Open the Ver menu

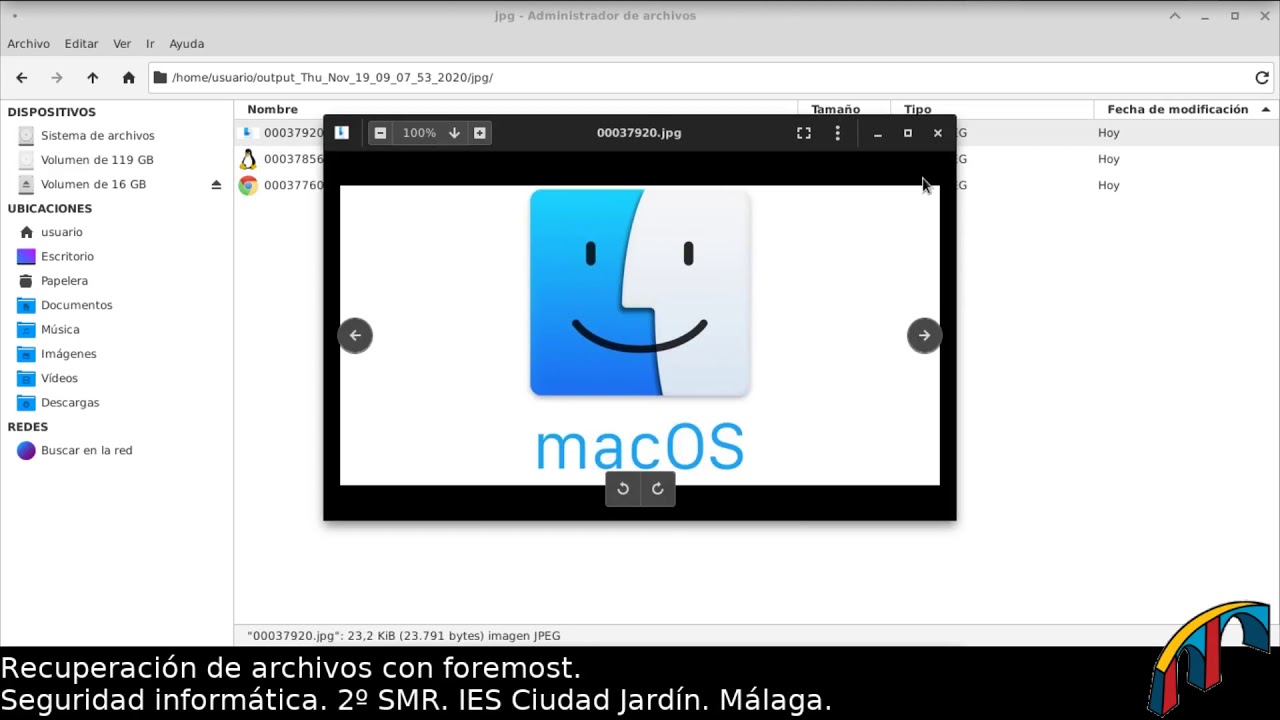(x=122, y=44)
